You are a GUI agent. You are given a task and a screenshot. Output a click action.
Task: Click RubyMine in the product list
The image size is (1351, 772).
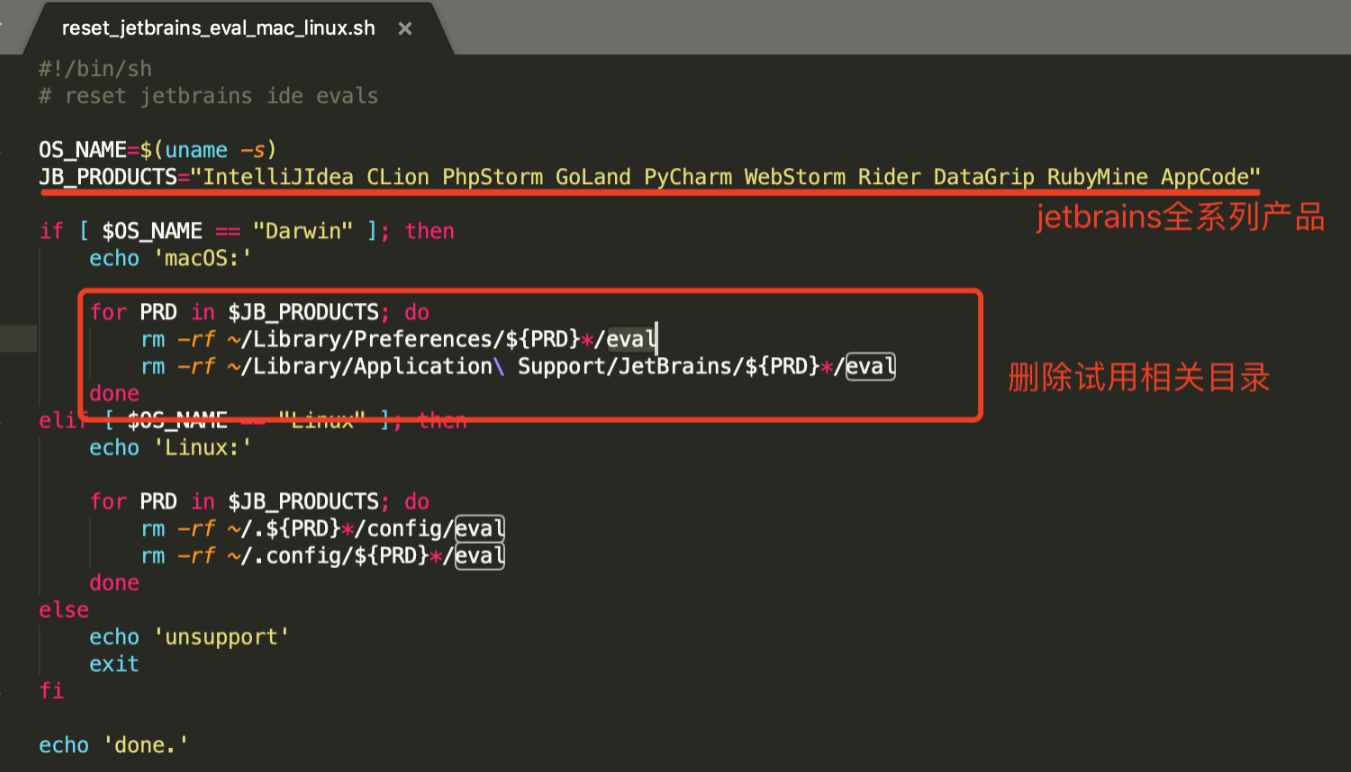pos(1097,177)
